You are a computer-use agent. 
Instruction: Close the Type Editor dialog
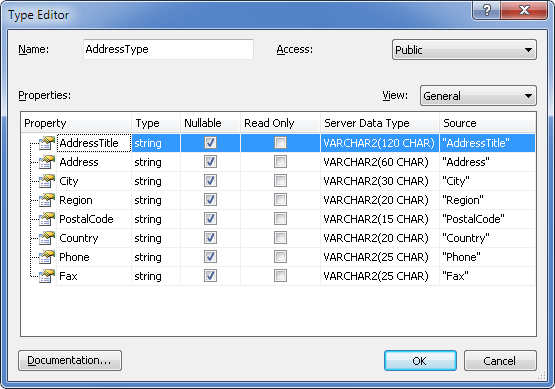coord(524,10)
